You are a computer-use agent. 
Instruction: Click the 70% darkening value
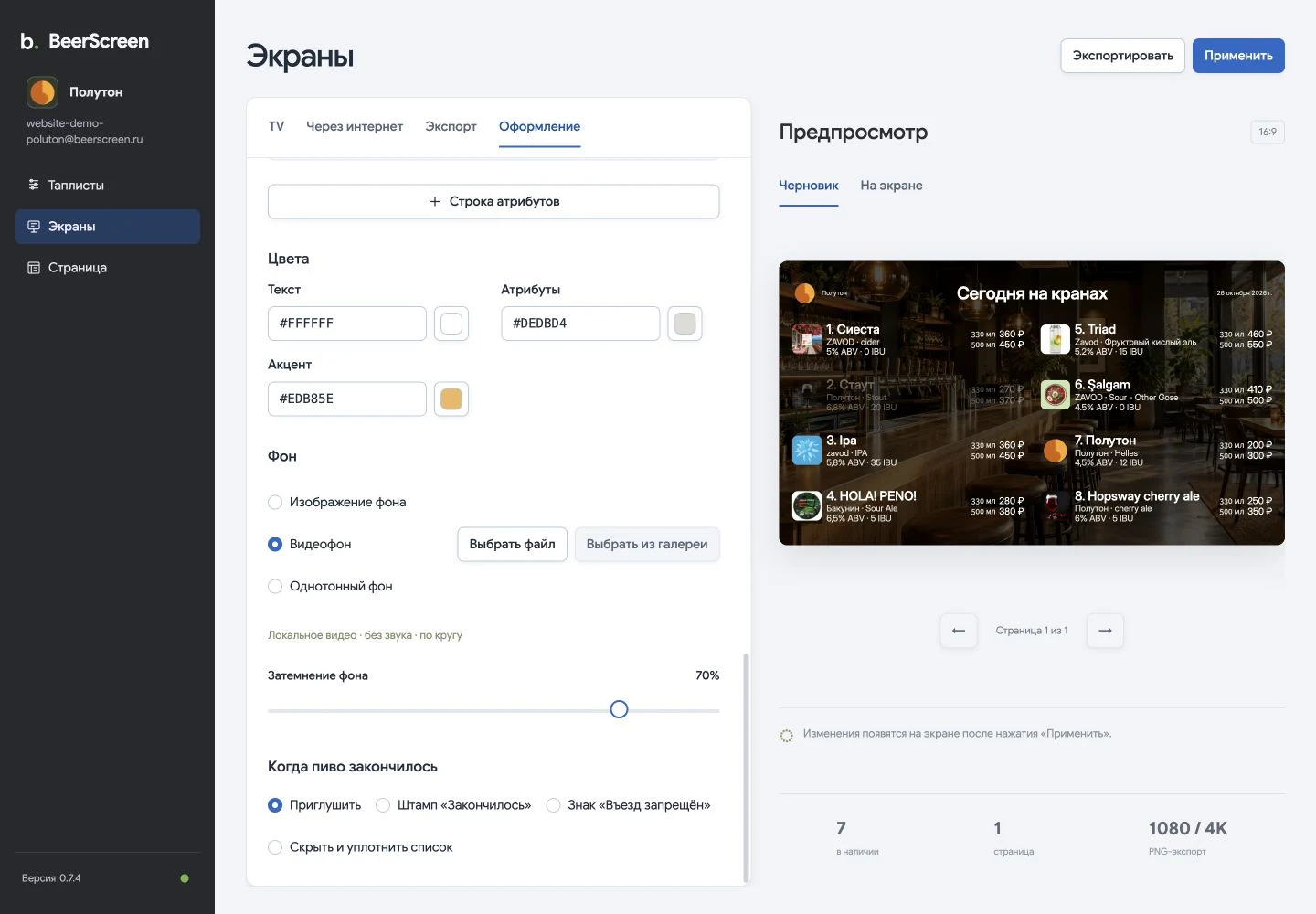coord(707,675)
